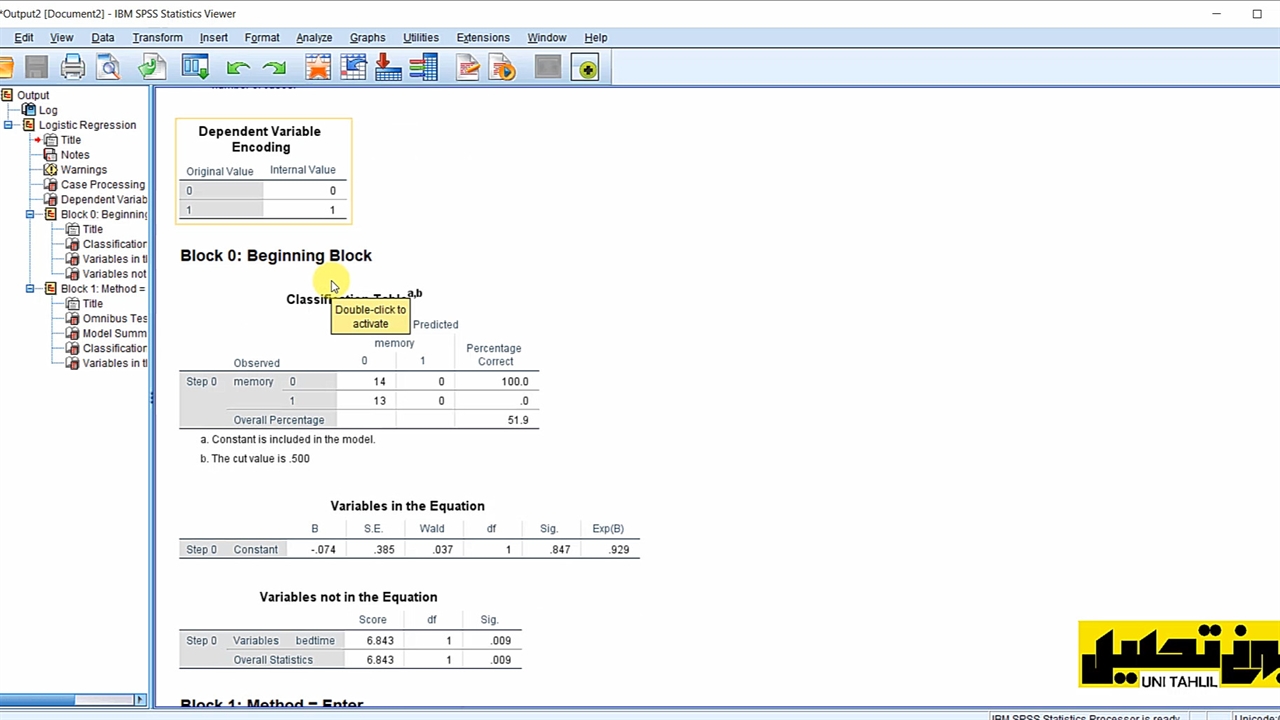Image resolution: width=1280 pixels, height=720 pixels.
Task: Click the Insert Cases red arrow icon
Action: click(388, 68)
